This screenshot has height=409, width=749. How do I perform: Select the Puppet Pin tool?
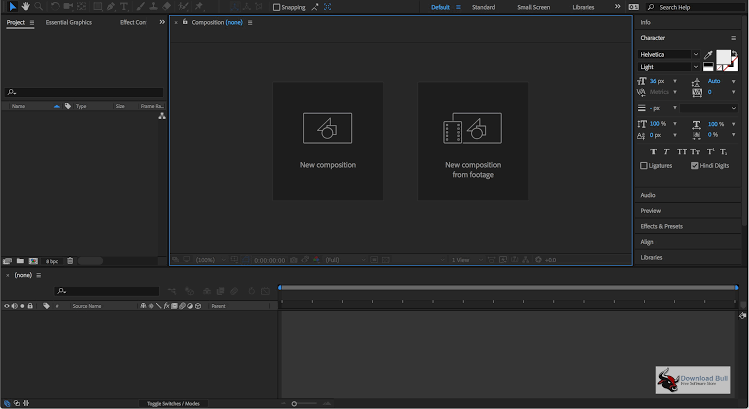199,7
